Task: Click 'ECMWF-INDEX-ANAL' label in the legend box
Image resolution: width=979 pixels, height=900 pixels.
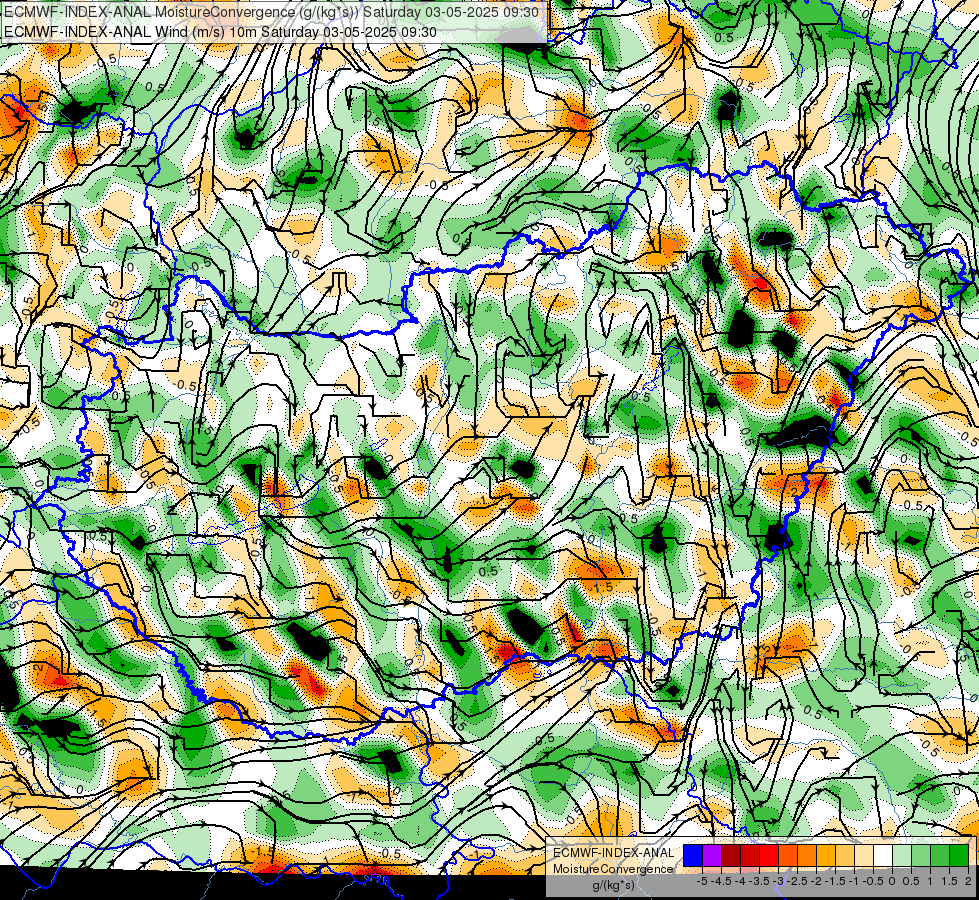Action: (614, 853)
